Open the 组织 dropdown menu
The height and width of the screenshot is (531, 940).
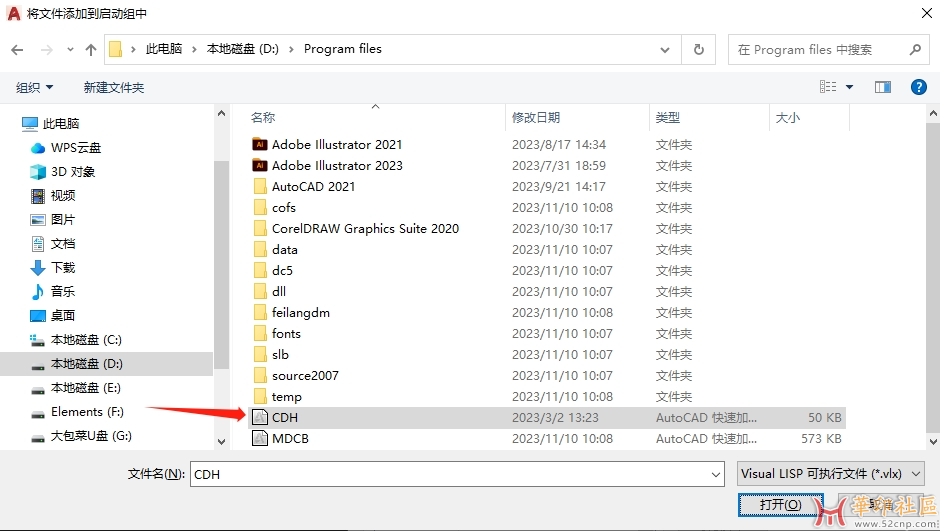(34, 88)
